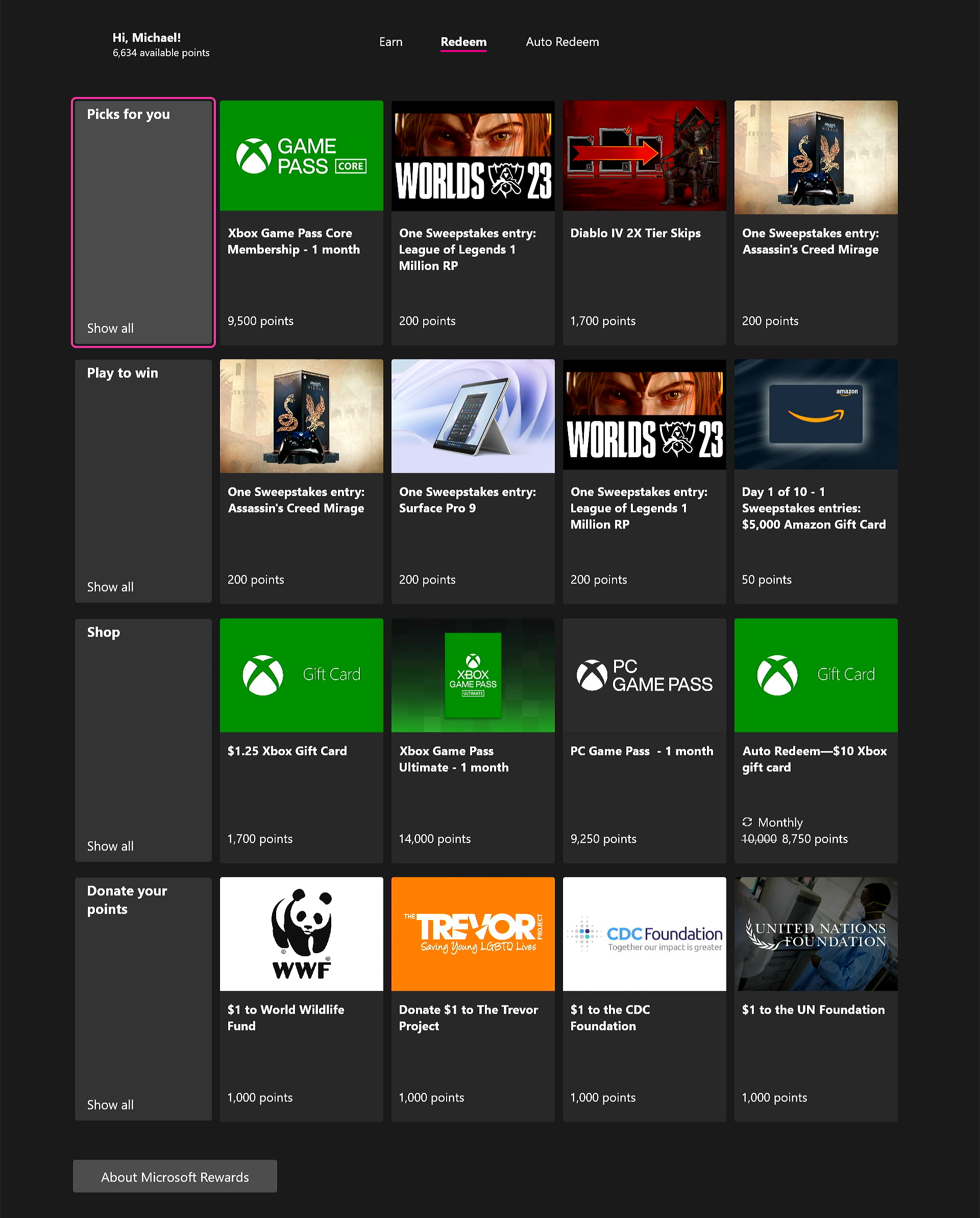This screenshot has height=1218, width=980.
Task: Switch to the Earn tab
Action: (390, 42)
